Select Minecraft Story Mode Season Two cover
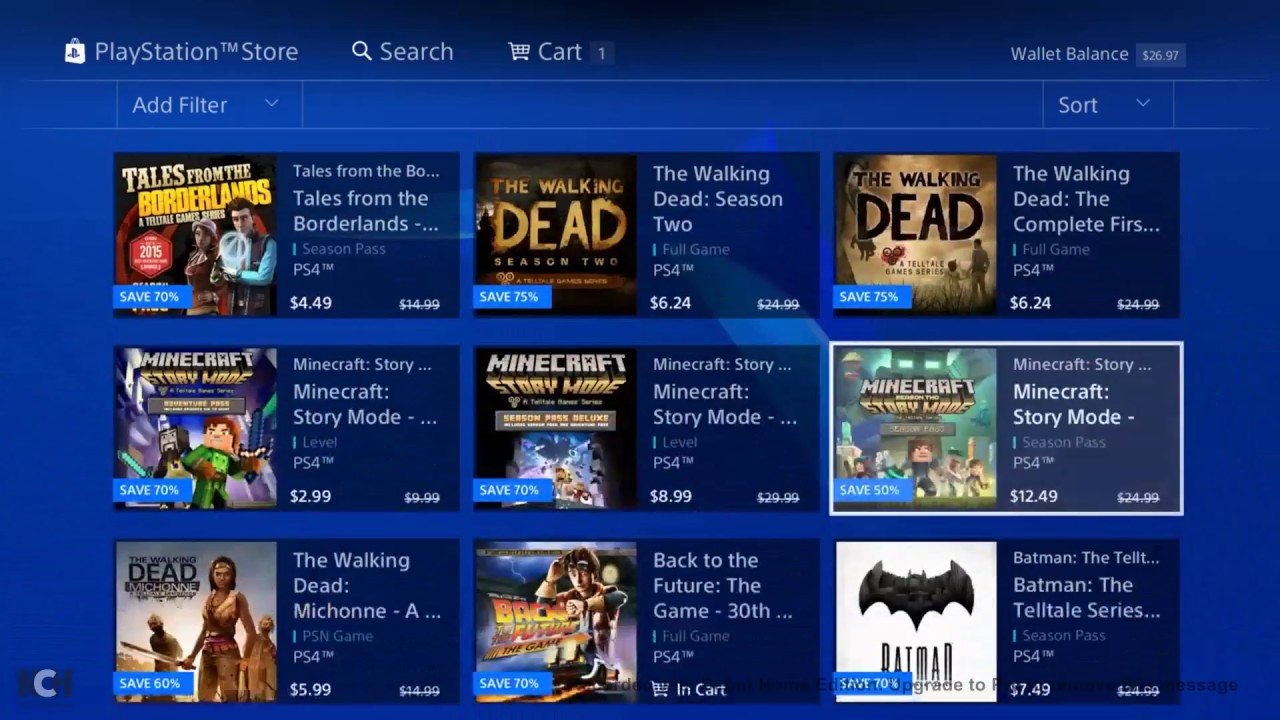1280x720 pixels. [x=916, y=428]
